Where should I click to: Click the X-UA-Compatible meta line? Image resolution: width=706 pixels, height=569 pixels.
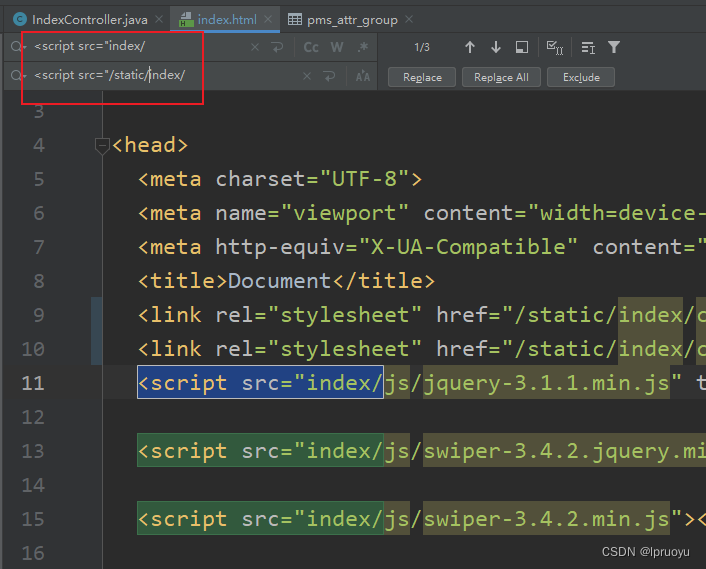point(422,247)
